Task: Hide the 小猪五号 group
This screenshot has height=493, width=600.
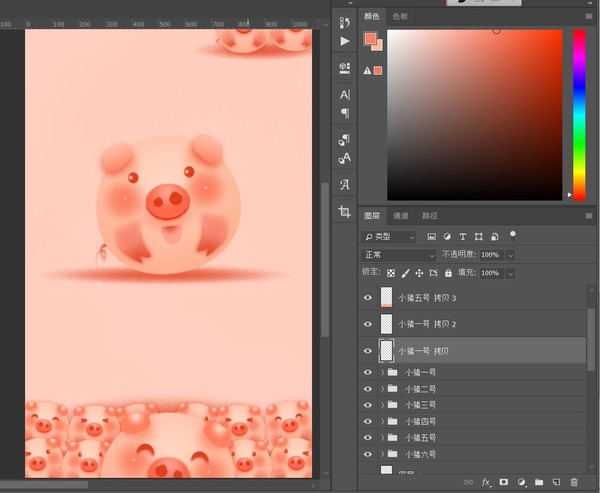Action: click(368, 437)
